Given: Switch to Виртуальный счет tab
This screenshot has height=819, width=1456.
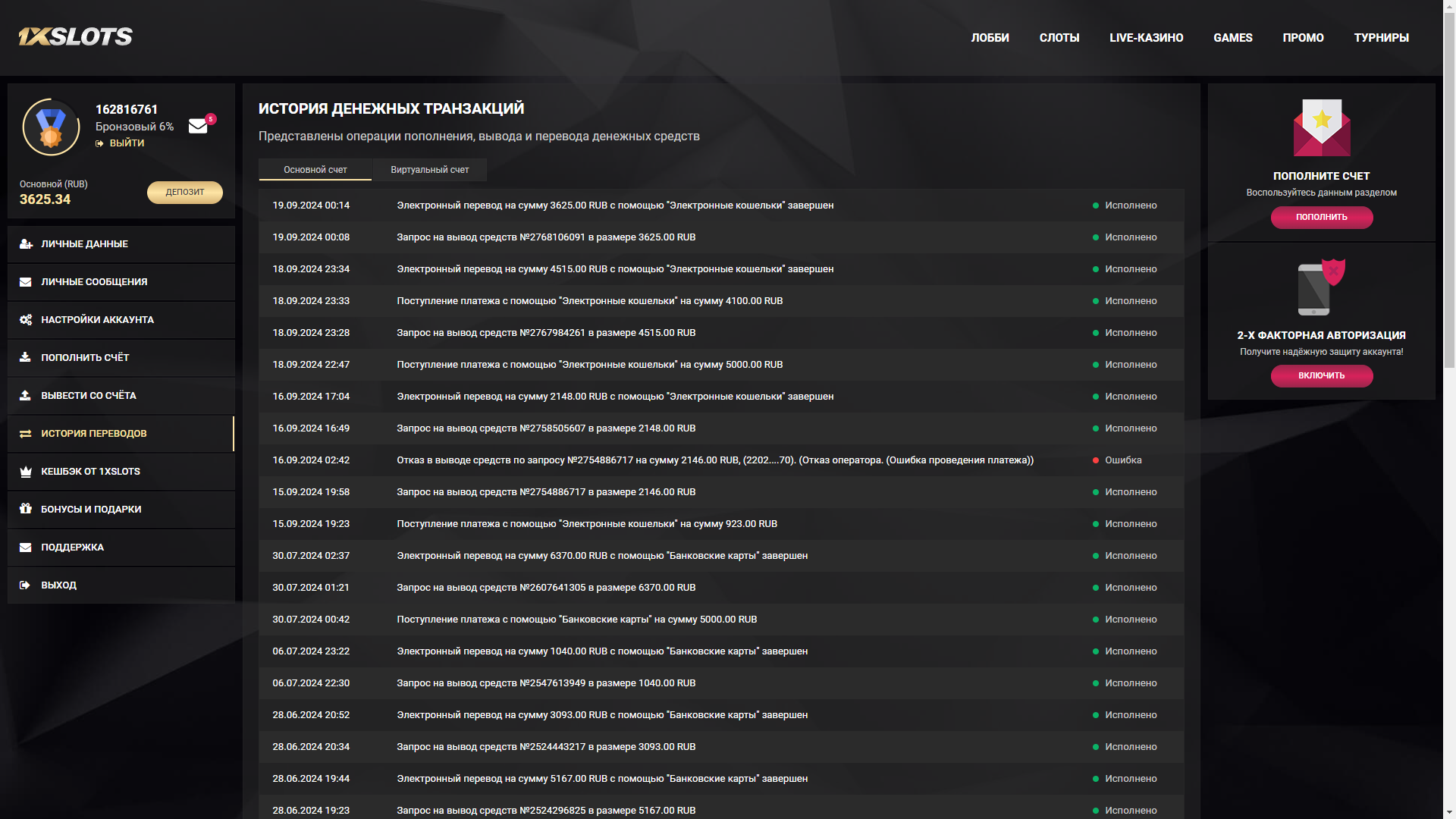Looking at the screenshot, I should pyautogui.click(x=429, y=170).
